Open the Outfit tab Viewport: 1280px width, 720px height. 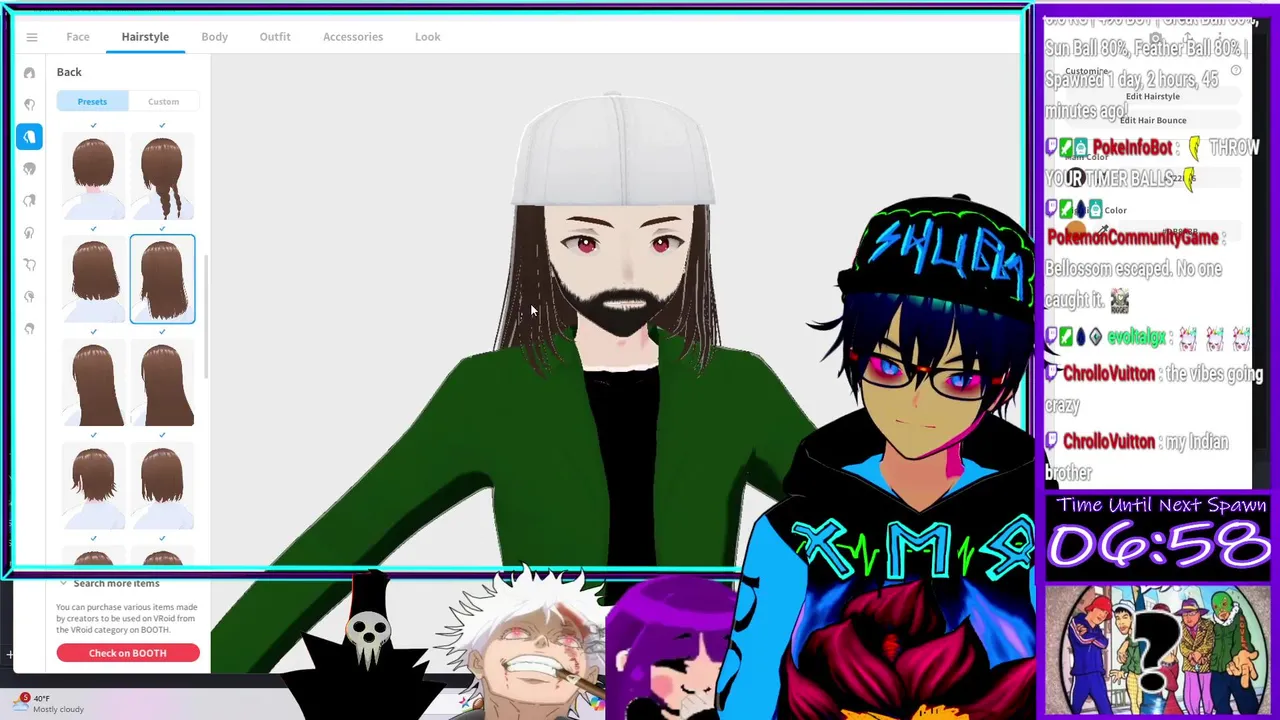(275, 37)
